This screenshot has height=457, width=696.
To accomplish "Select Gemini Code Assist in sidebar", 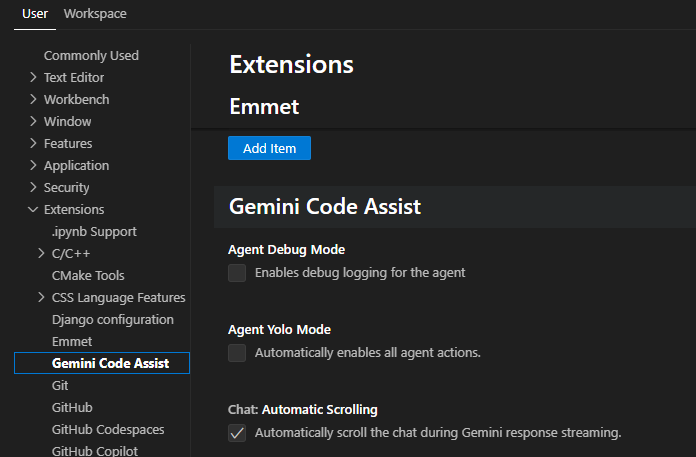I will coord(102,363).
